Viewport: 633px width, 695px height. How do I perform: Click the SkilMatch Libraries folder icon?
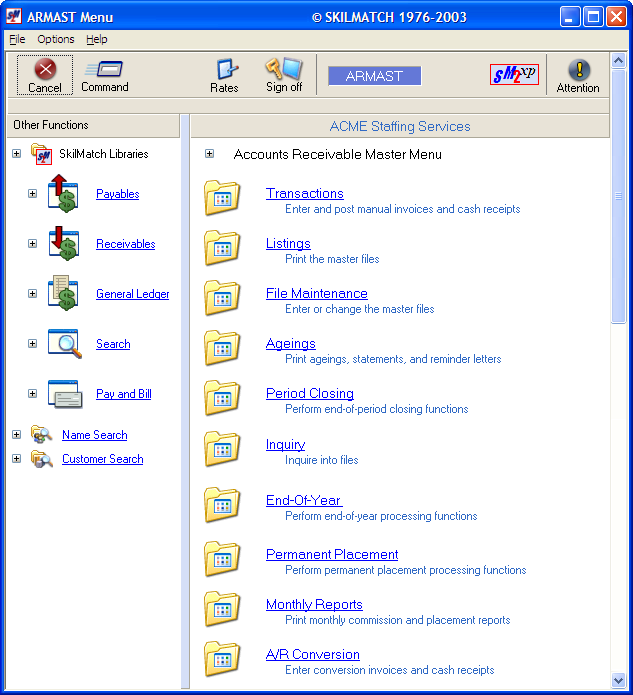pos(41,154)
